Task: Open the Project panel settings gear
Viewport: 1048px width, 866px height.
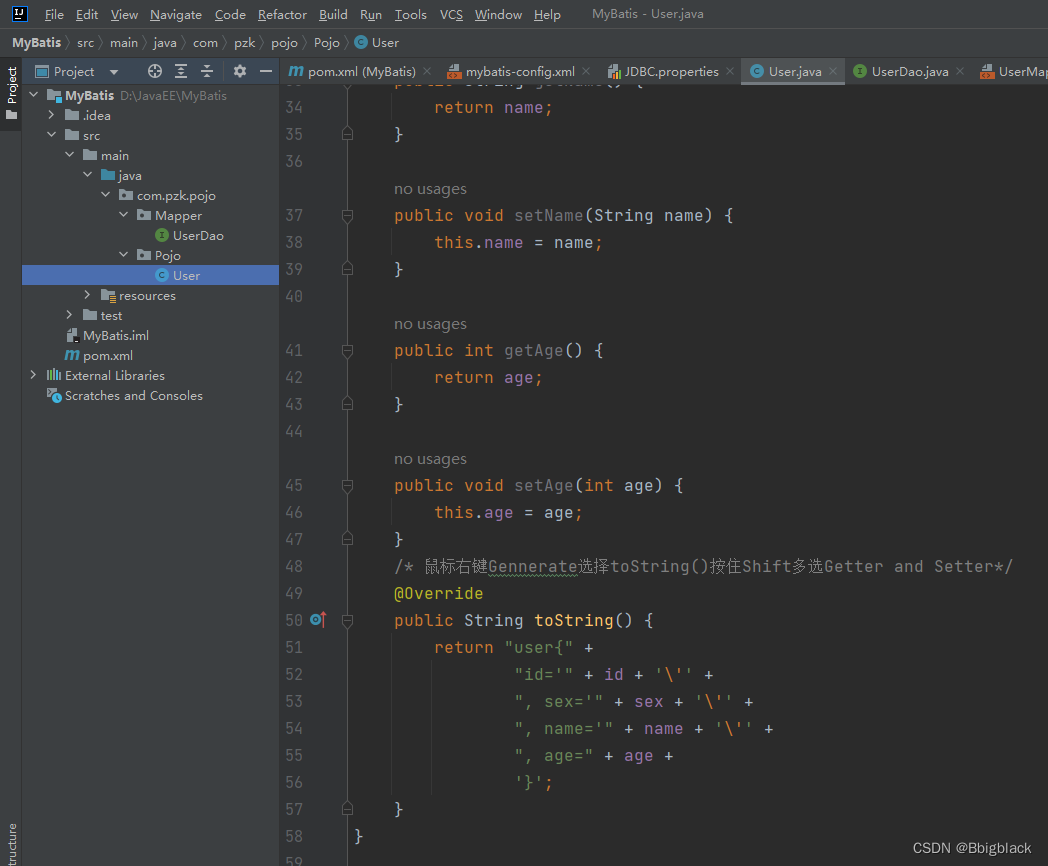Action: [x=239, y=71]
